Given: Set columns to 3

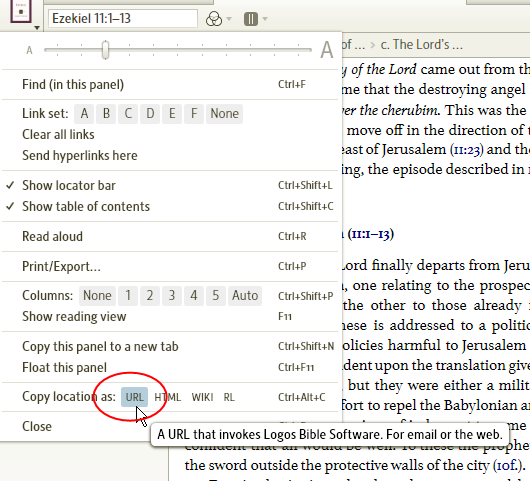Looking at the screenshot, I should click(x=172, y=296).
